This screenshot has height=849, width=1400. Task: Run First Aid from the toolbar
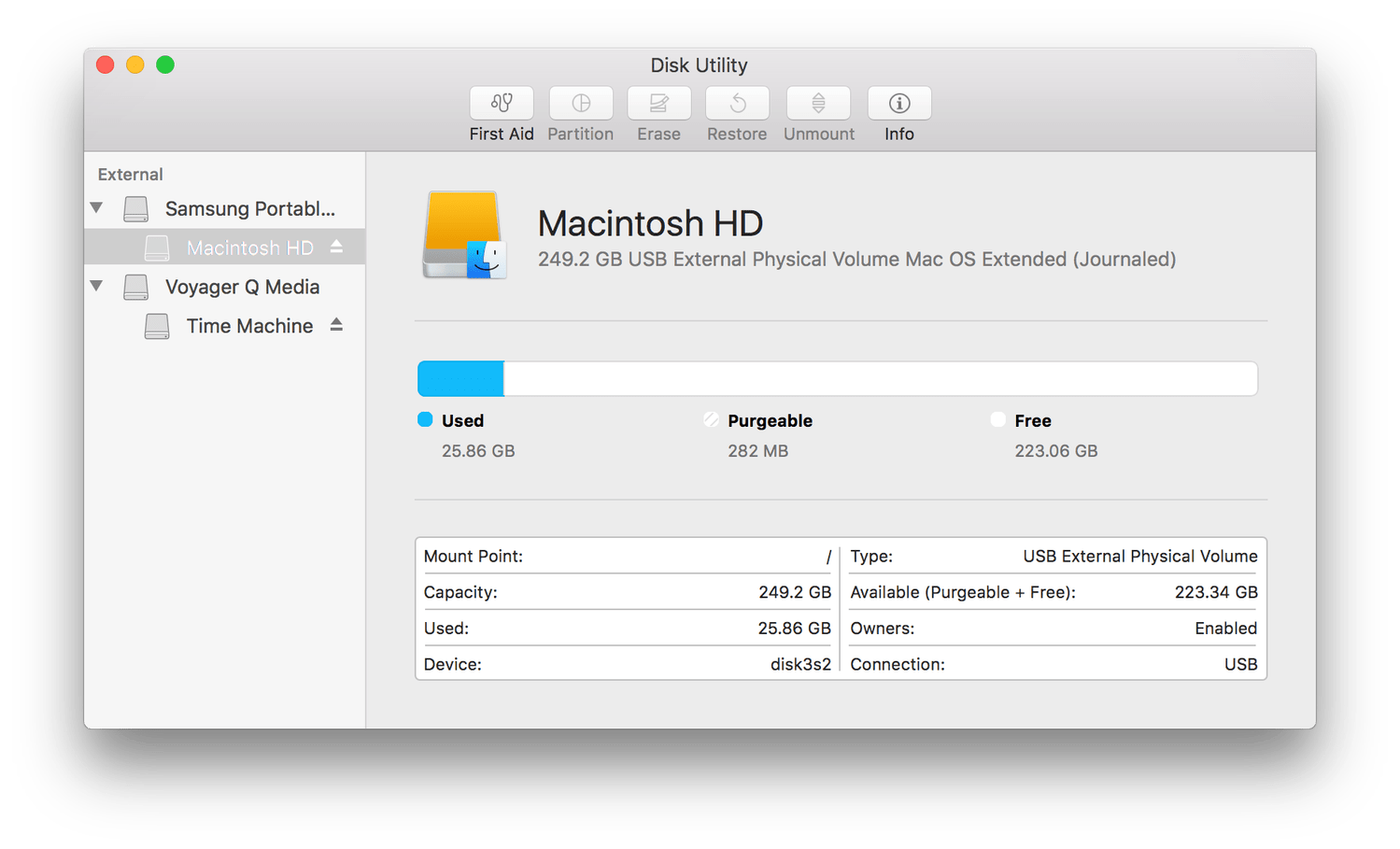pos(502,104)
